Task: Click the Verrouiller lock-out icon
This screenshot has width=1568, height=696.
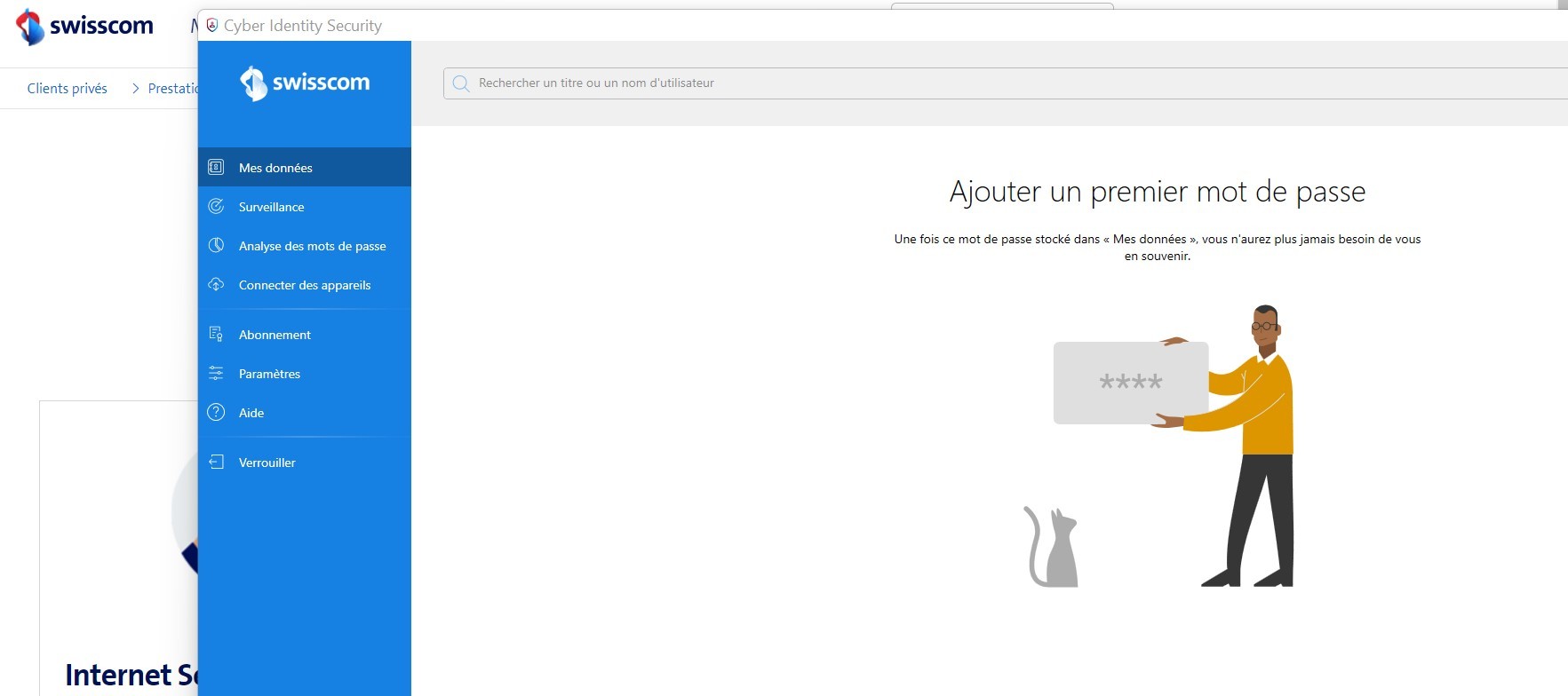Action: [216, 462]
